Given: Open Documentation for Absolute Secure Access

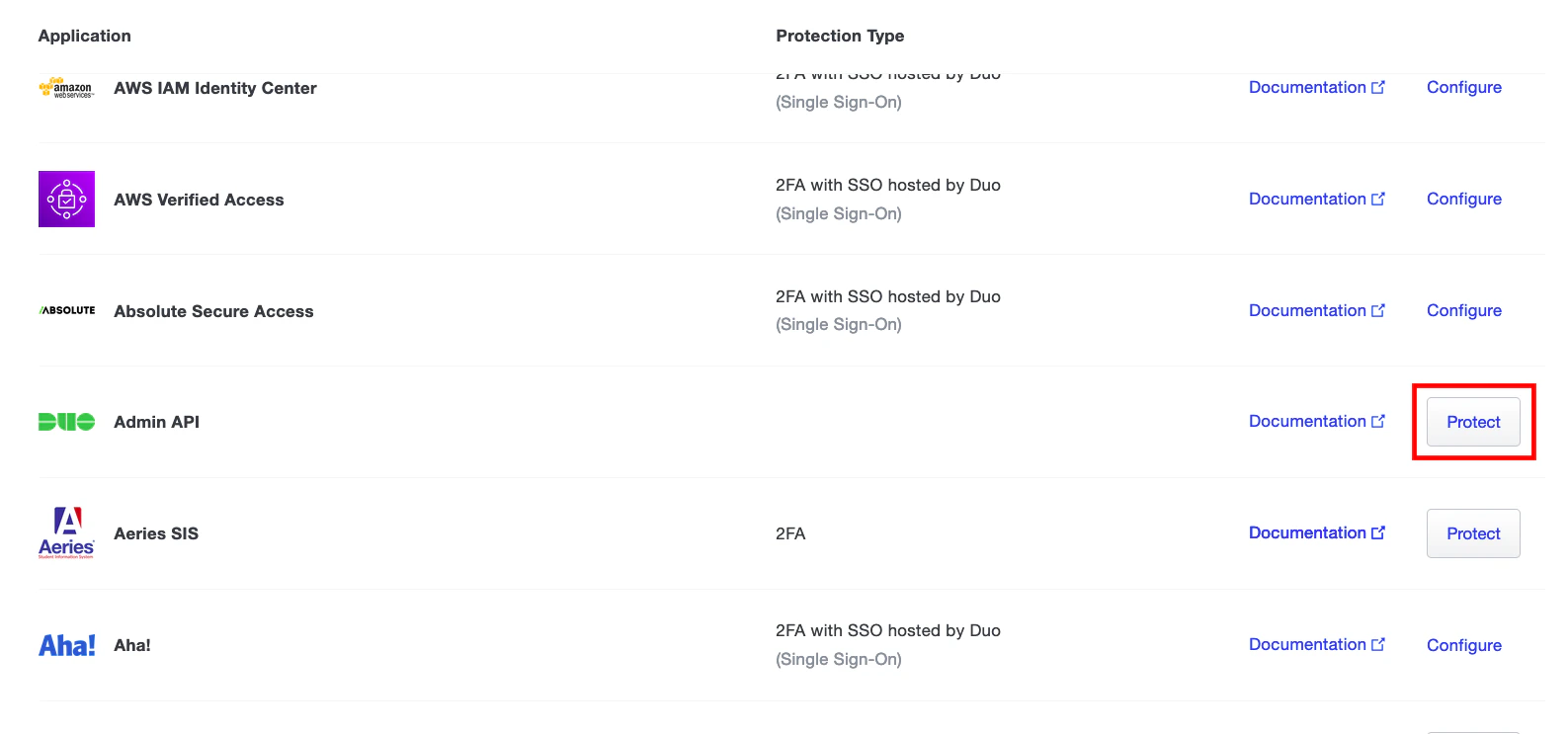Looking at the screenshot, I should pyautogui.click(x=1308, y=310).
